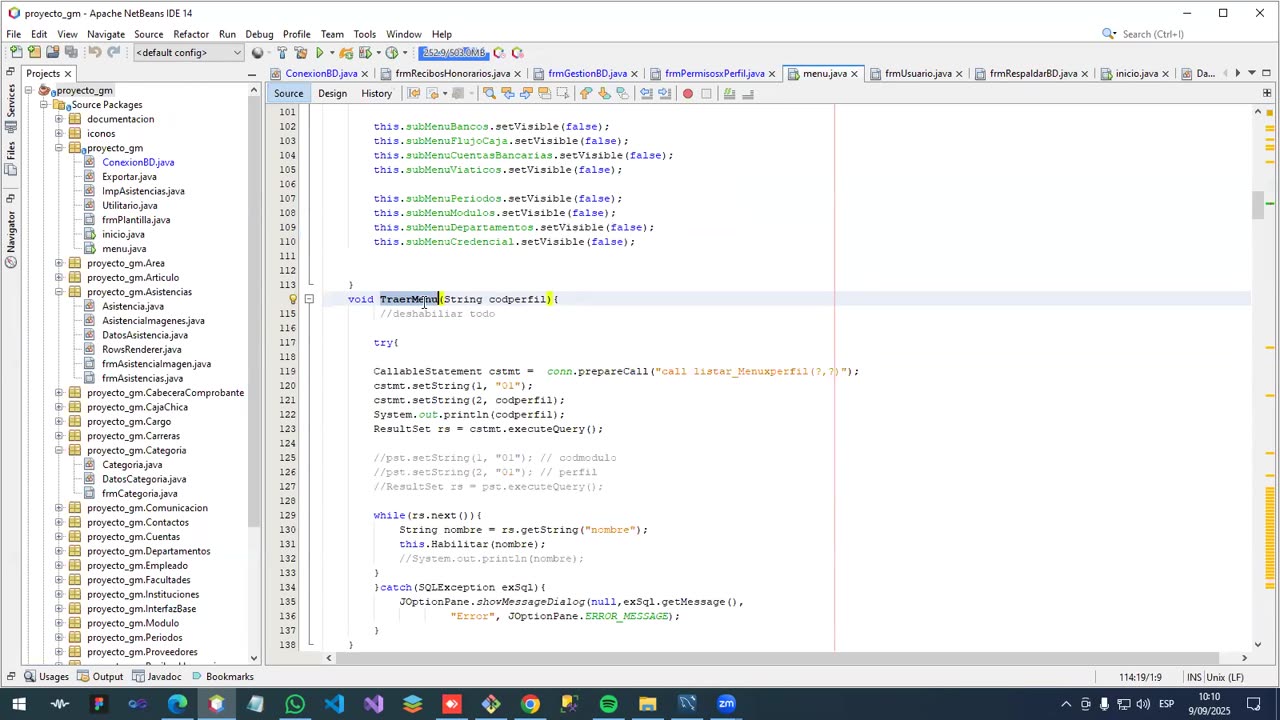Expand the documentacion package

click(59, 119)
